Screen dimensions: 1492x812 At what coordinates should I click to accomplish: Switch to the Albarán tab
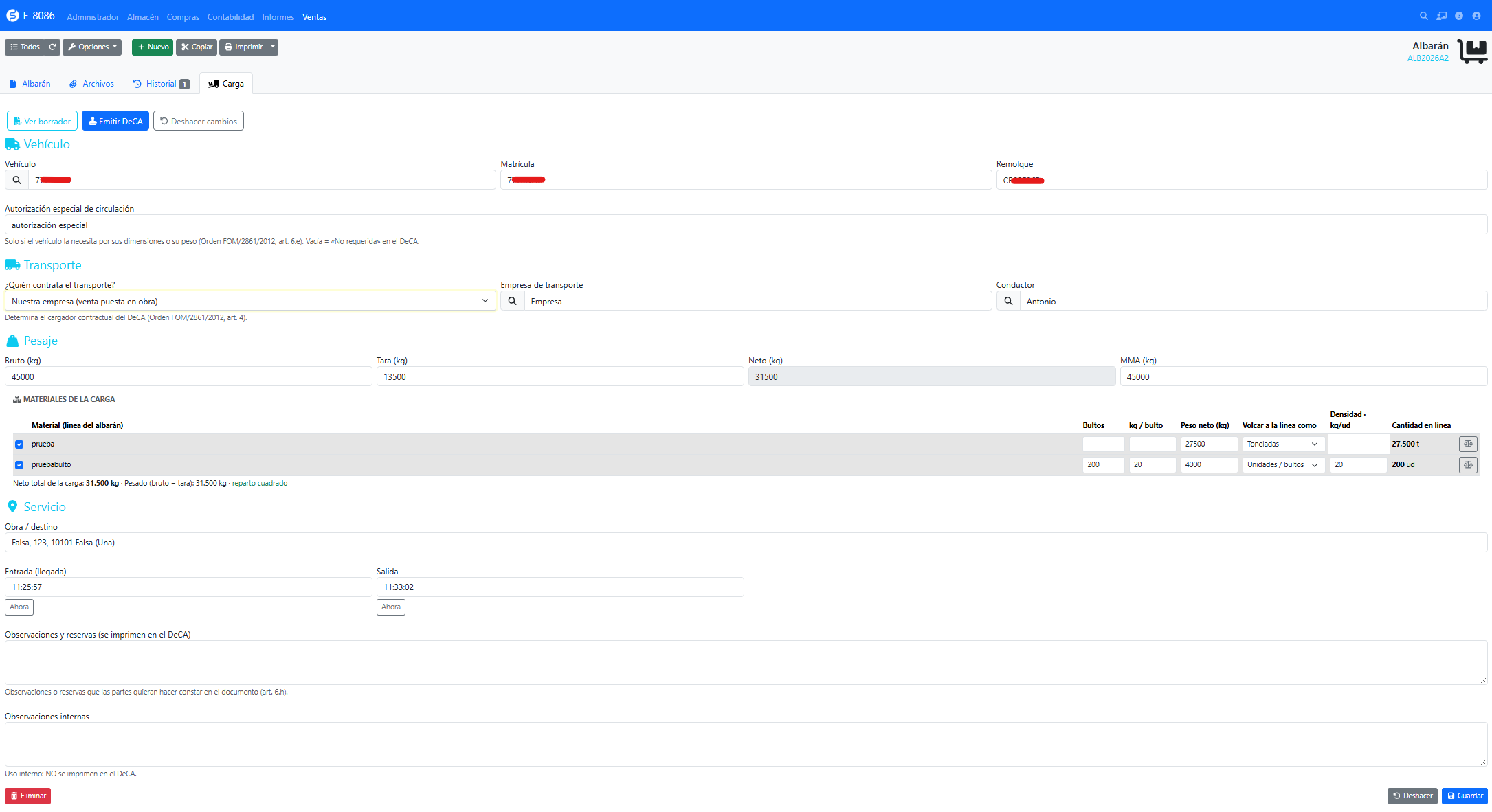[x=30, y=84]
